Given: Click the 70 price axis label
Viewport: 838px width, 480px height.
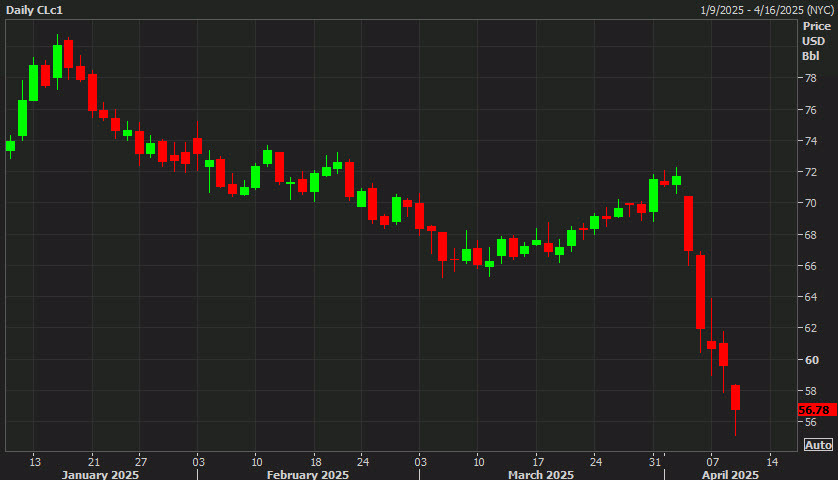Looking at the screenshot, I should [810, 203].
